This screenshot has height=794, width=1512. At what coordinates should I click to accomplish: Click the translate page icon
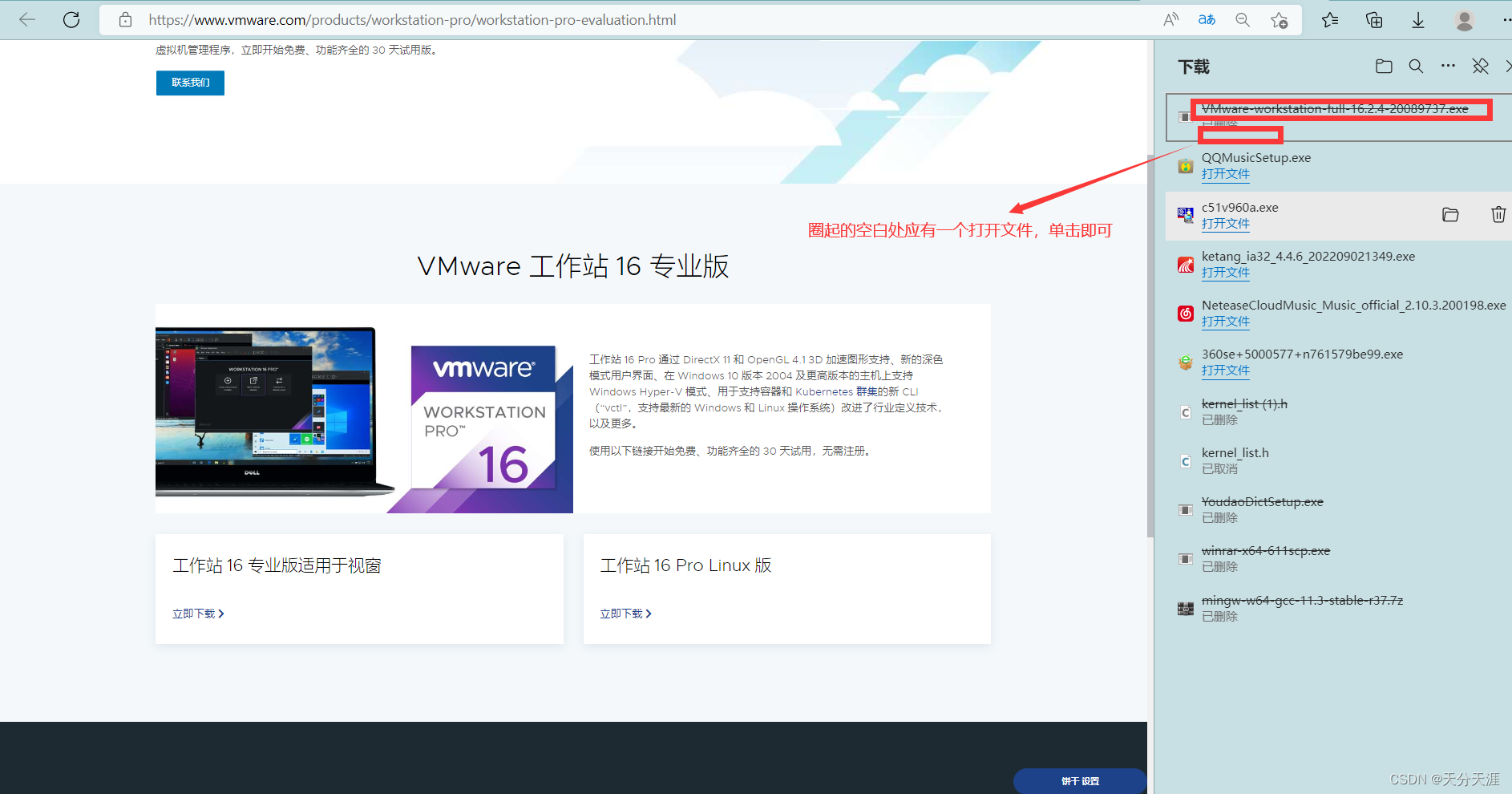tap(1207, 20)
